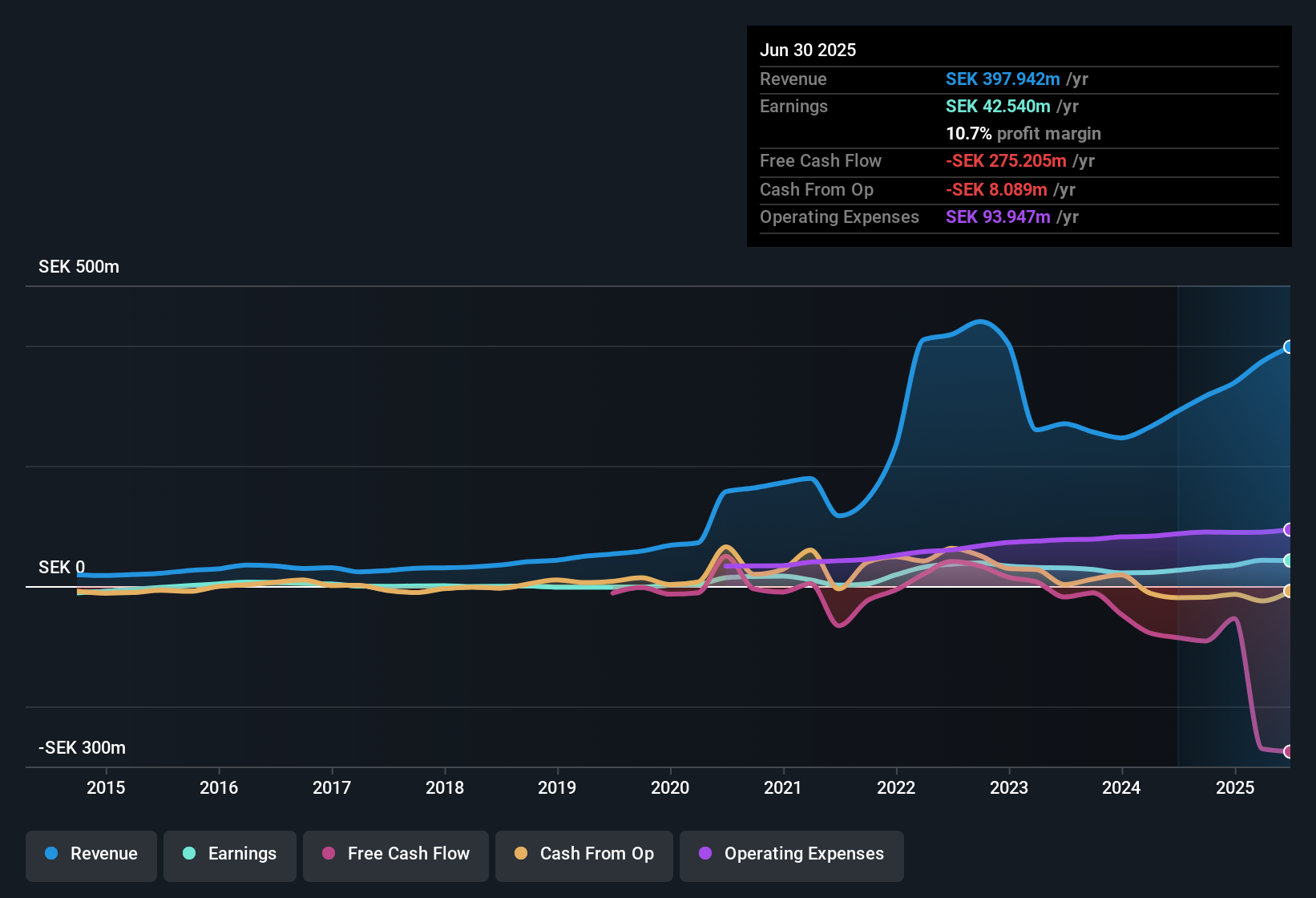The width and height of the screenshot is (1316, 898).
Task: Toggle the Operating Expenses legend button
Action: pyautogui.click(x=792, y=855)
